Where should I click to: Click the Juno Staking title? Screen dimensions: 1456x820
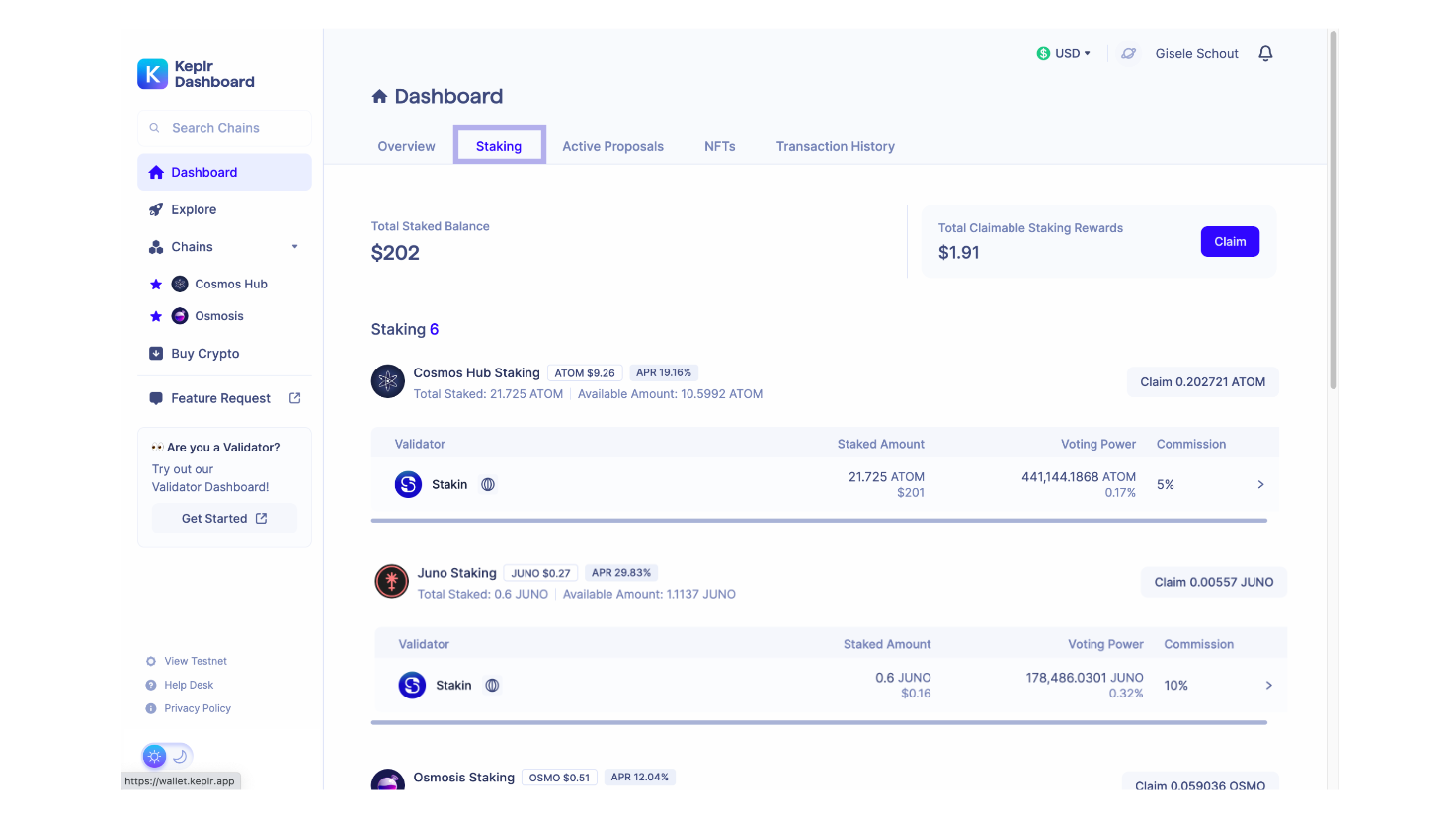pyautogui.click(x=456, y=573)
